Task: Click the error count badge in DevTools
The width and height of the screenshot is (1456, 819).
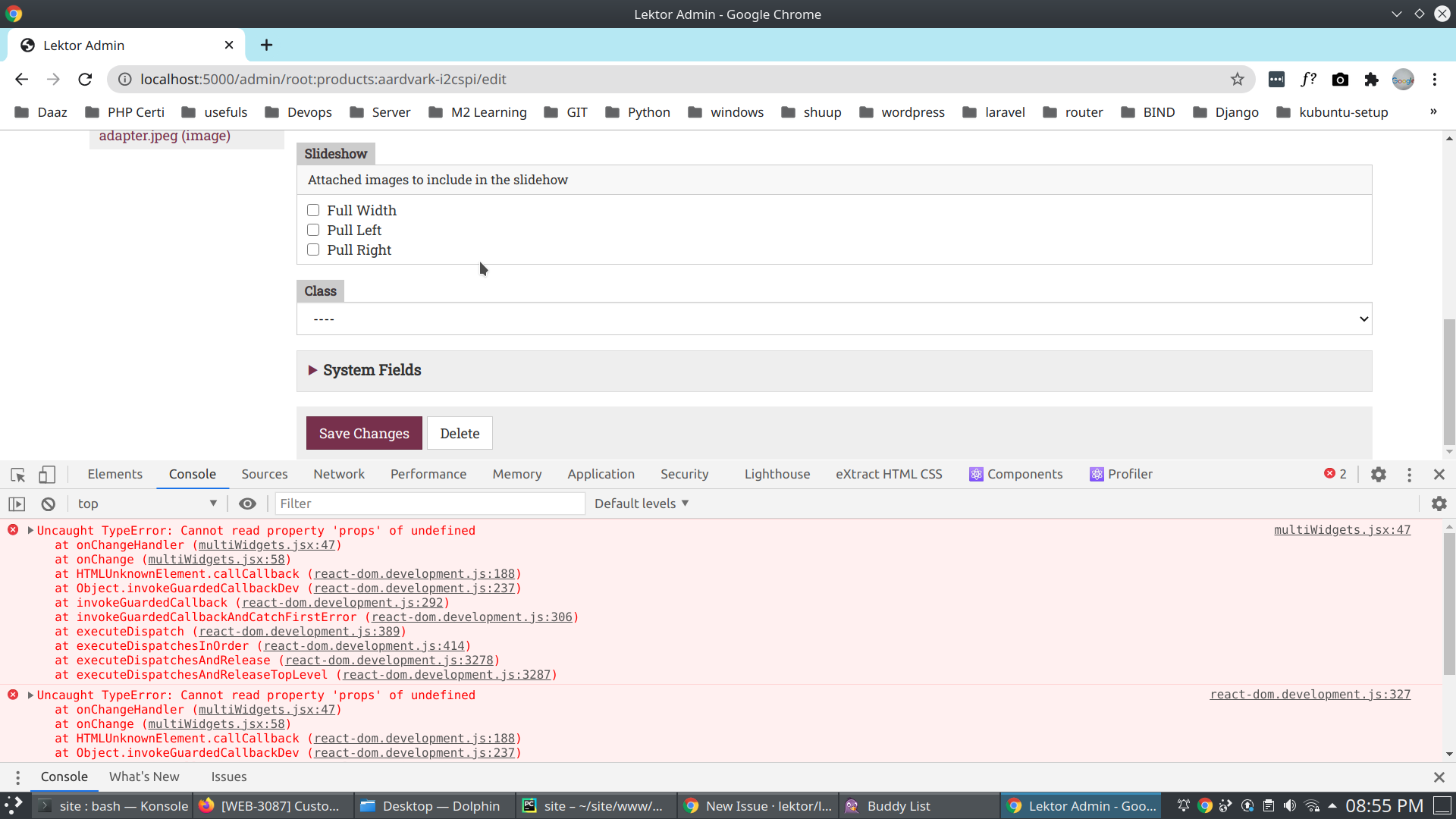Action: click(1335, 474)
